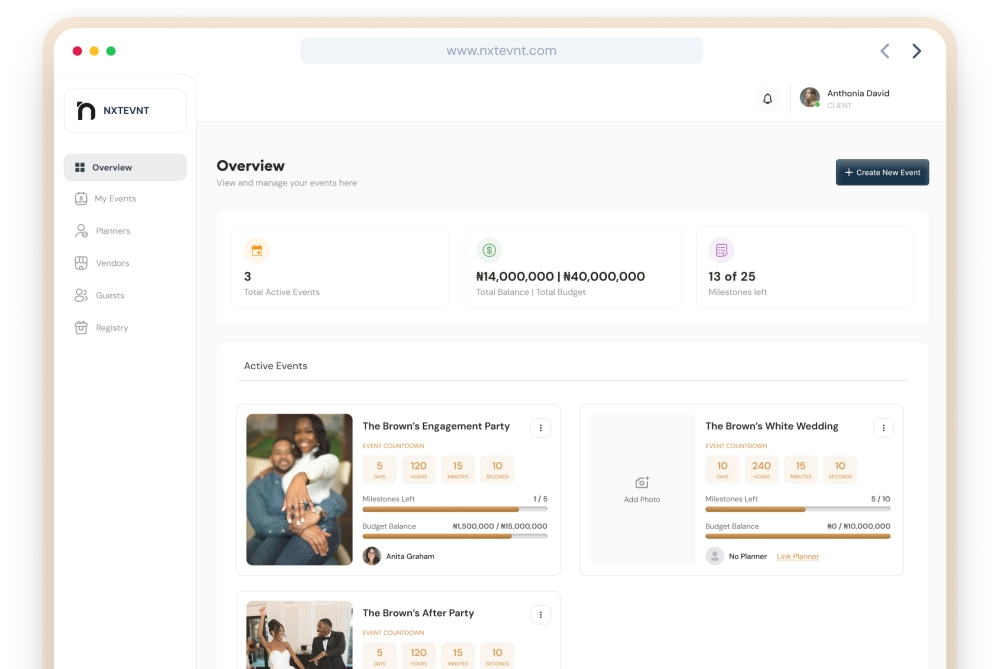Open options menu for After Party
The width and height of the screenshot is (1000, 669).
click(x=541, y=615)
